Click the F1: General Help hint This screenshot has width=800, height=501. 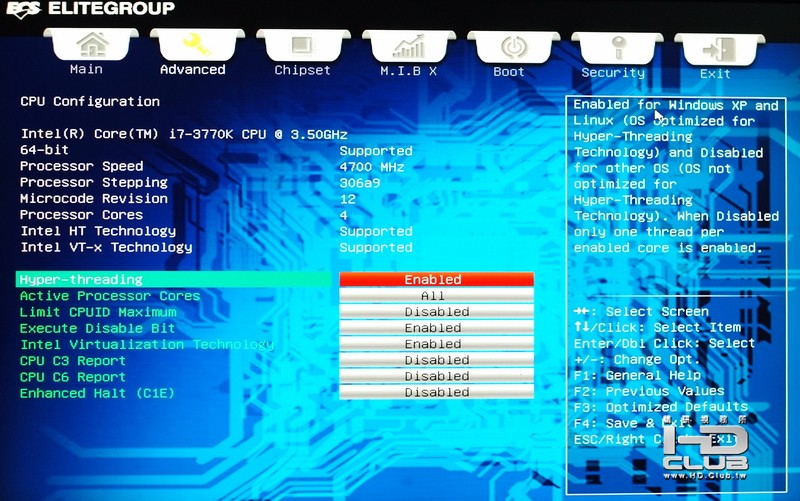click(x=637, y=375)
